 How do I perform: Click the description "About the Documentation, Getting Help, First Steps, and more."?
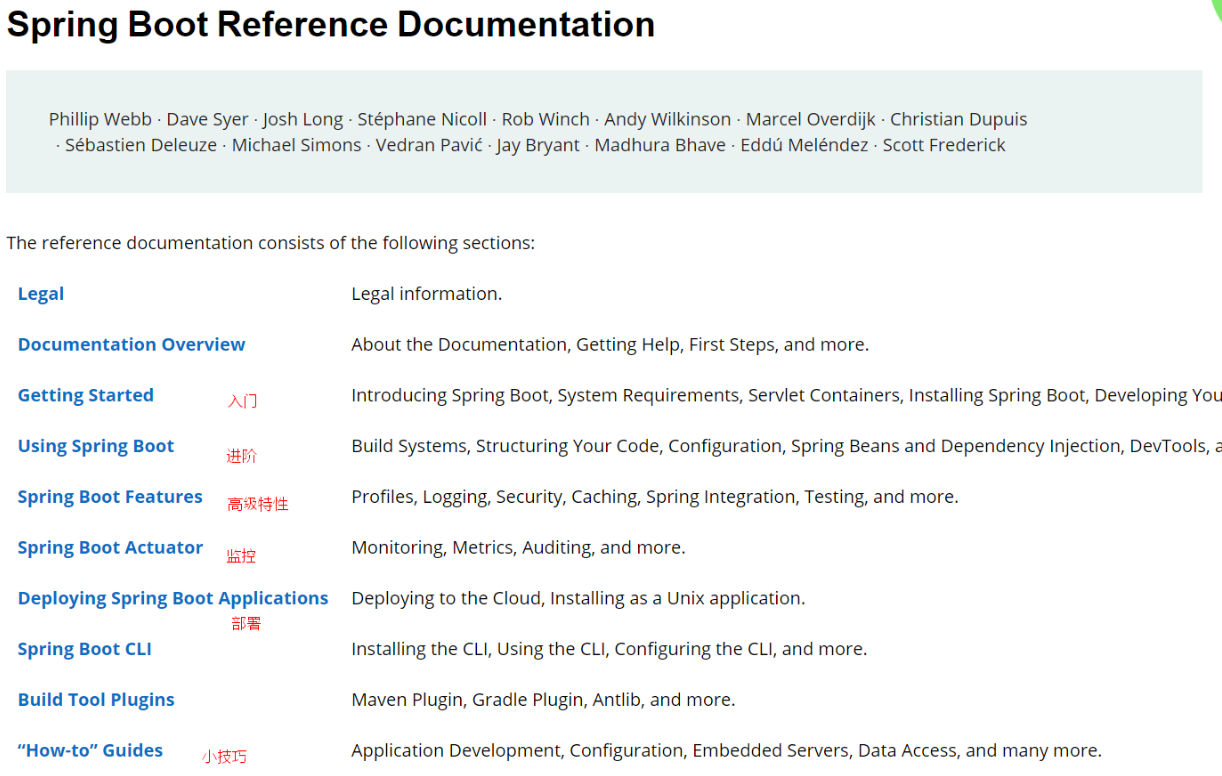[610, 345]
